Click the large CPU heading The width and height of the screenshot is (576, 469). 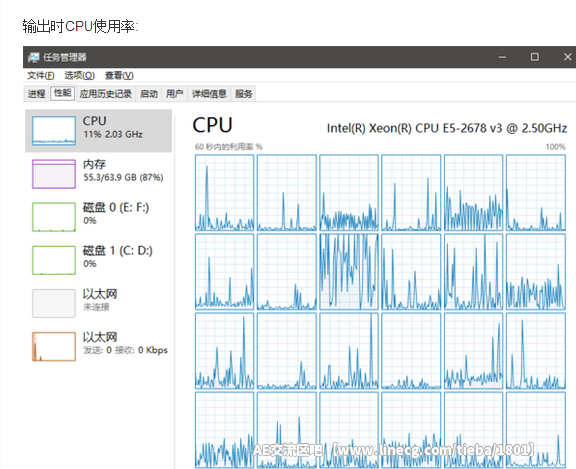(x=212, y=125)
